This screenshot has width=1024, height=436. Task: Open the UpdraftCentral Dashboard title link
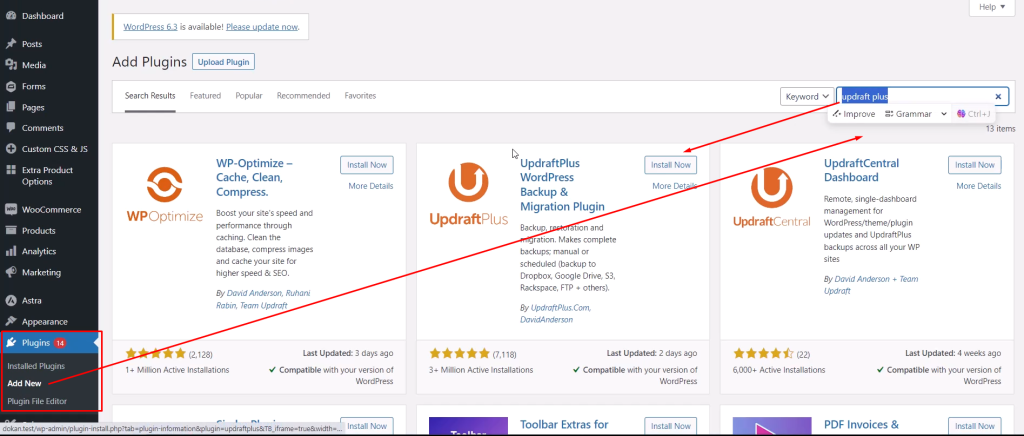coord(861,170)
